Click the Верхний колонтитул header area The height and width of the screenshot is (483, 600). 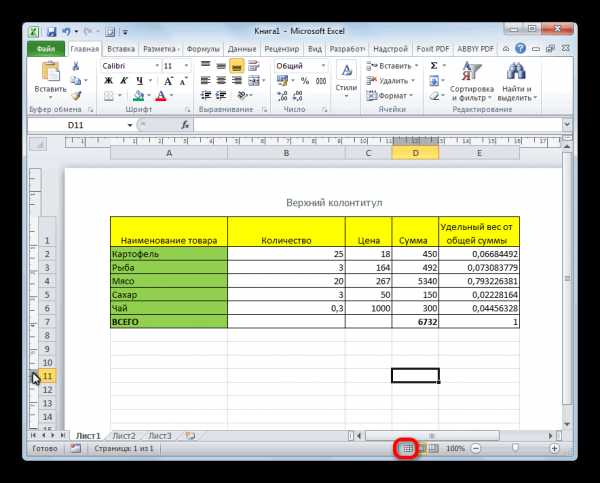pyautogui.click(x=334, y=202)
